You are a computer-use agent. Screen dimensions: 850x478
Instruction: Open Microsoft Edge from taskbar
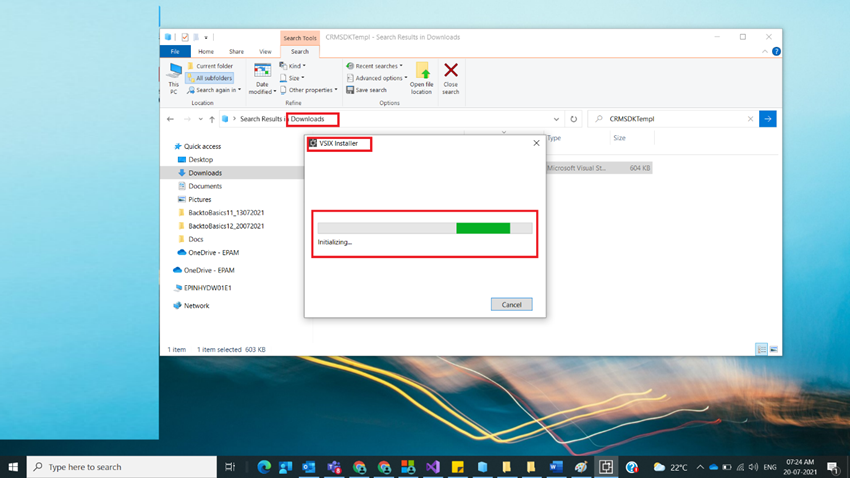coord(264,467)
